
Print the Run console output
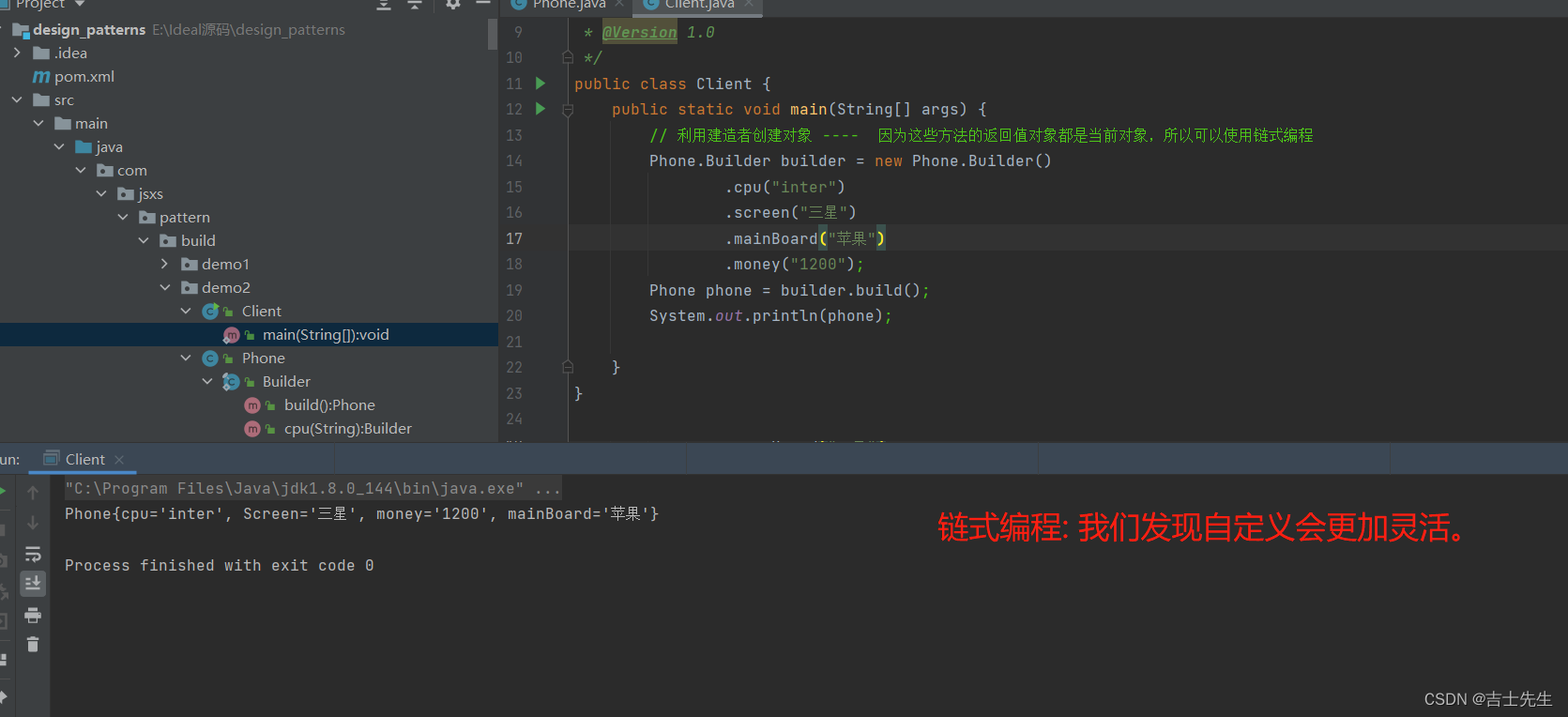click(x=33, y=616)
